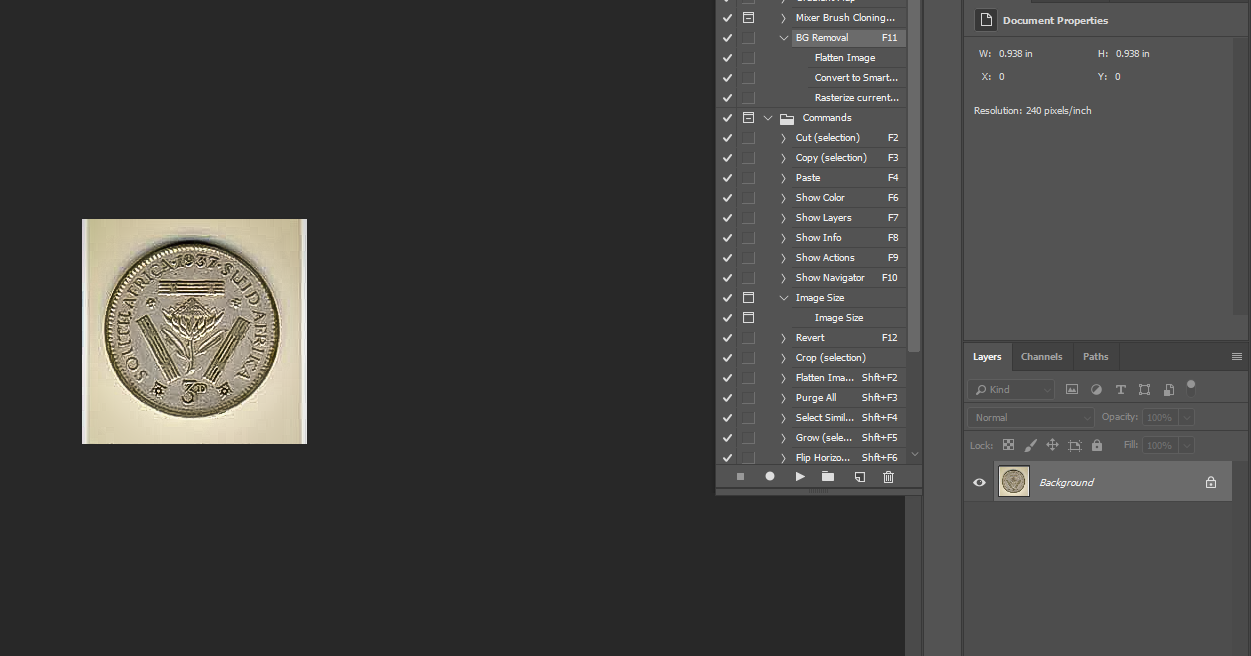Select the Grow (selection) Shft+F5 action
Image resolution: width=1251 pixels, height=656 pixels.
pos(849,438)
